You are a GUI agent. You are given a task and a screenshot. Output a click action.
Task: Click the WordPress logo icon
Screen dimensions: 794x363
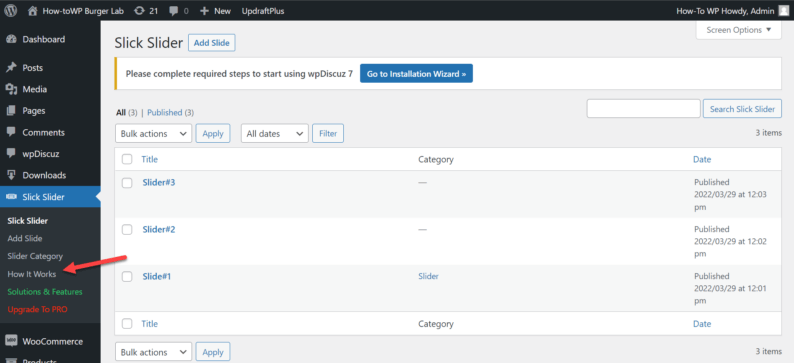click(11, 11)
